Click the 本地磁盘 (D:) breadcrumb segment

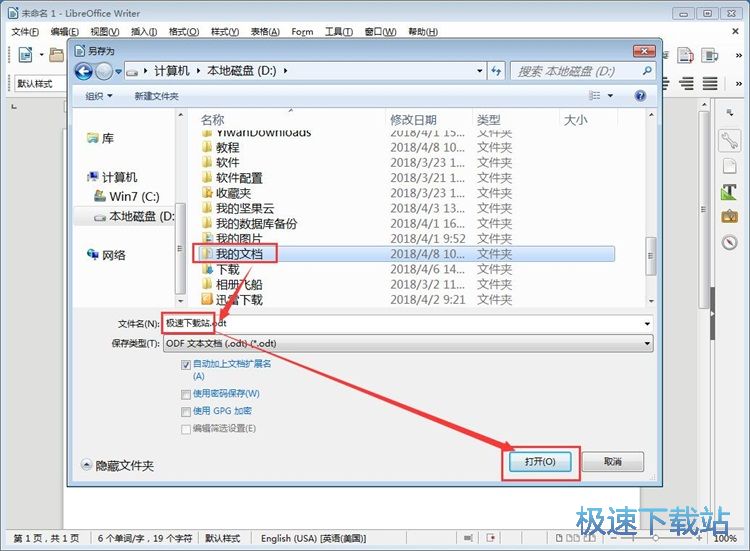click(242, 71)
